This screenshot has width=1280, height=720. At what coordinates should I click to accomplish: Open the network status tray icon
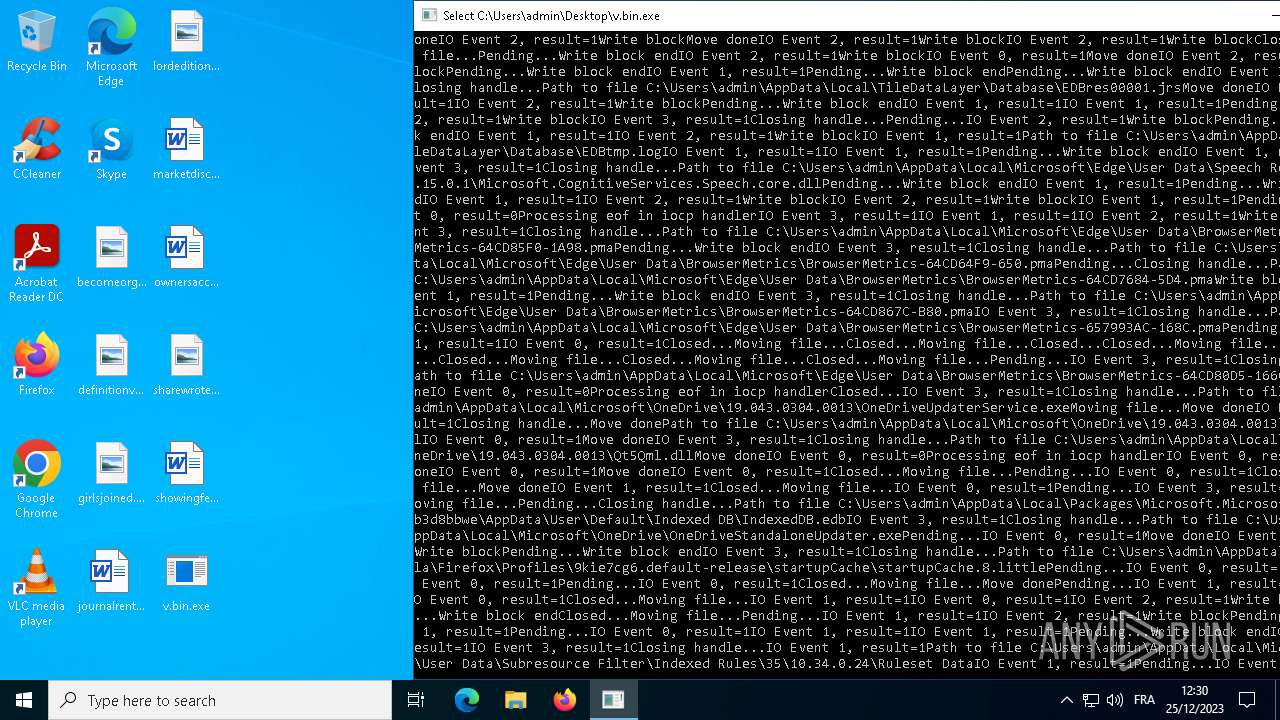tap(1091, 700)
